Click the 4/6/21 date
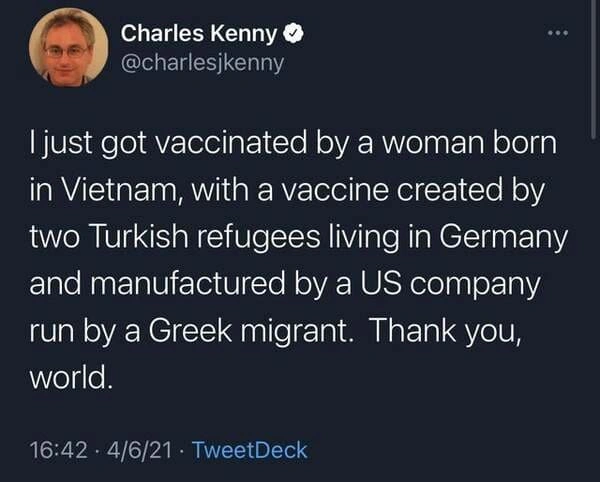The height and width of the screenshot is (482, 600). click(139, 450)
